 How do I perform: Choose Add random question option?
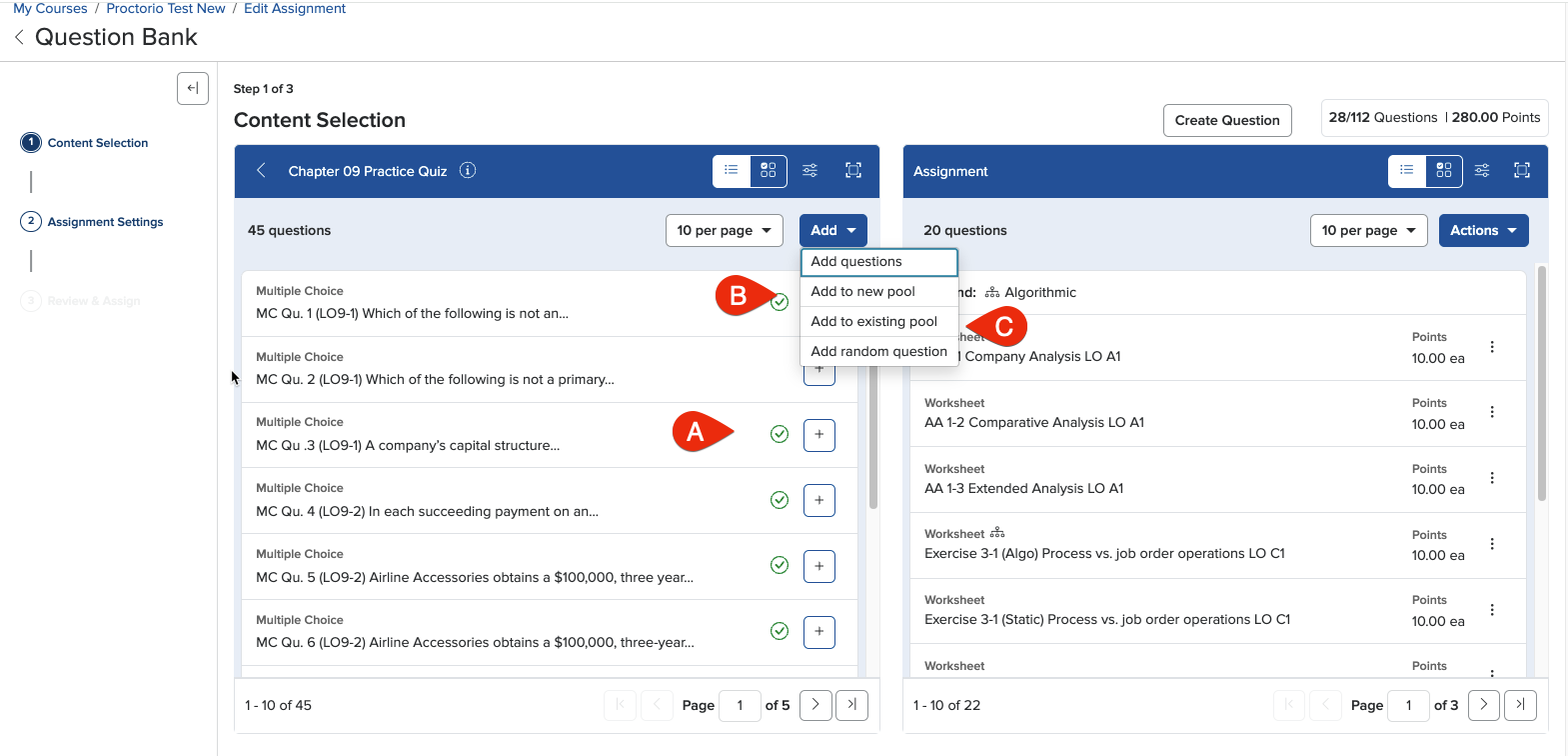click(879, 352)
